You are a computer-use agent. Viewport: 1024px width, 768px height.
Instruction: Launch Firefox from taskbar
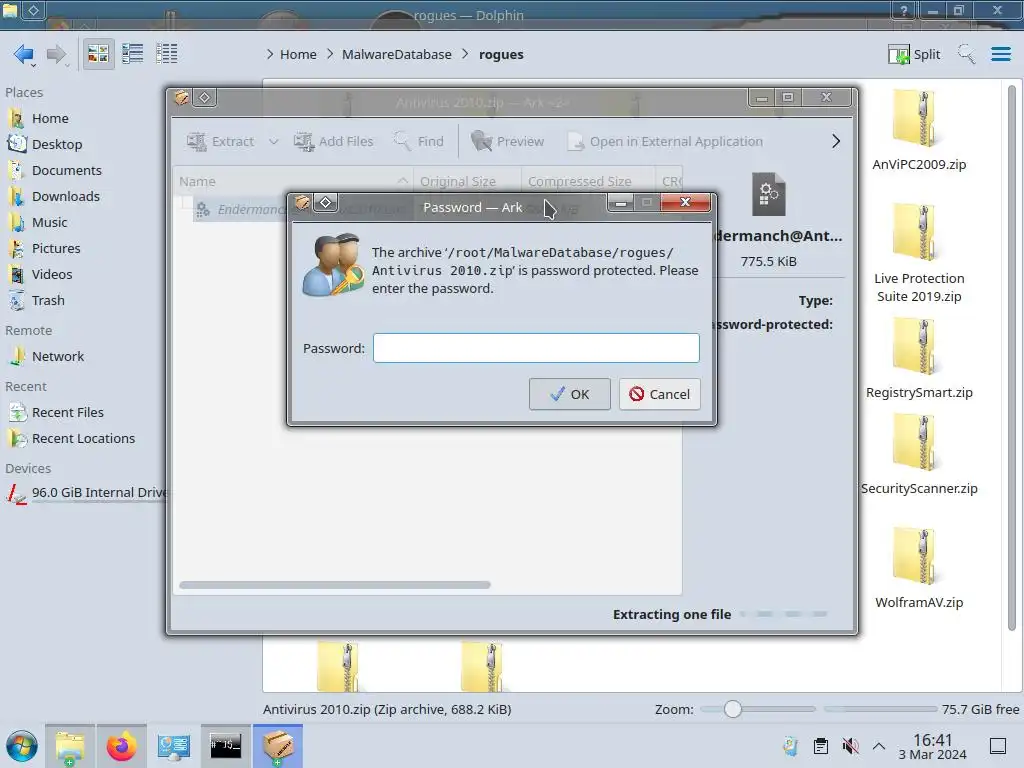coord(121,746)
